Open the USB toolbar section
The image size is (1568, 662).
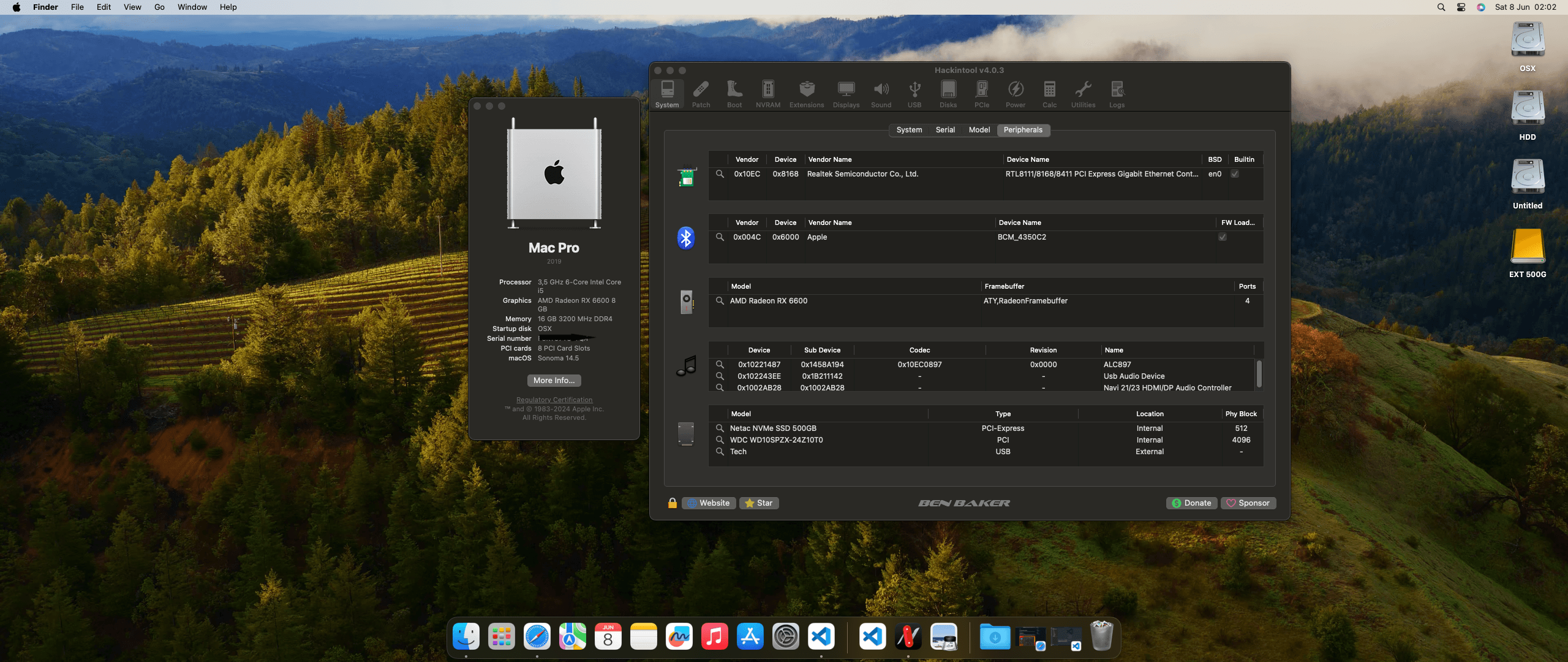914,94
